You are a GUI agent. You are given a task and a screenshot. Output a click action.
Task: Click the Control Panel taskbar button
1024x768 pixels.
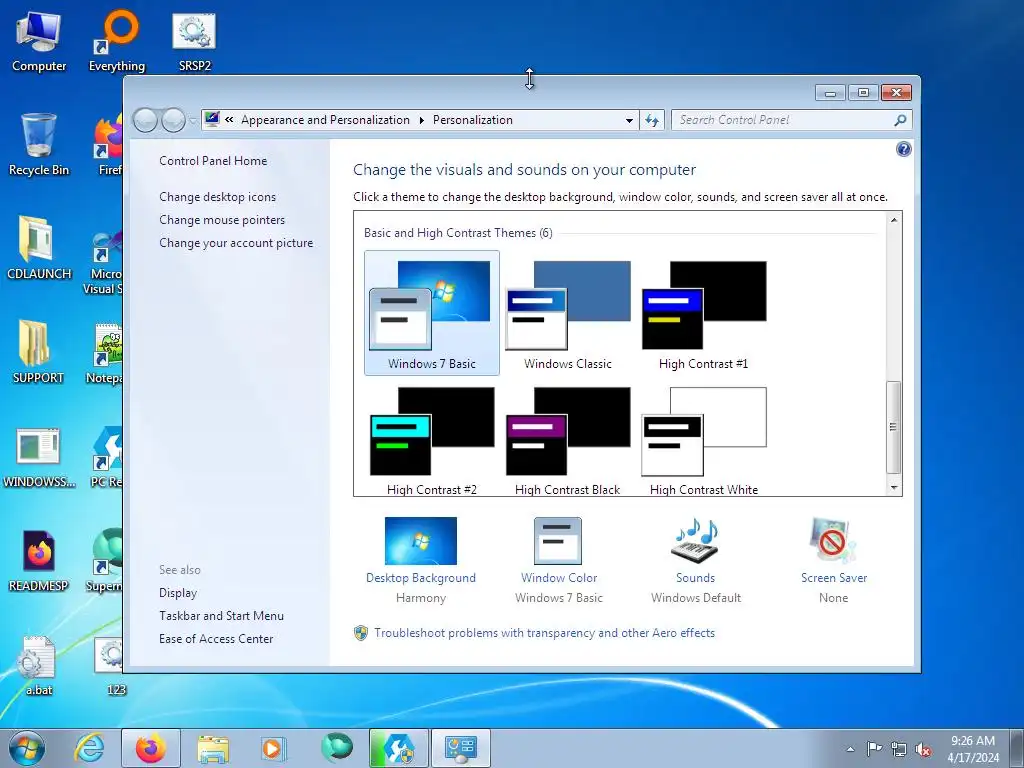pos(460,748)
